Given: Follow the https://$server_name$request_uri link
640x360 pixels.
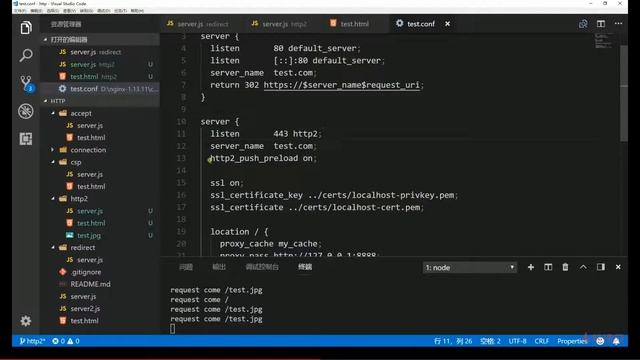Looking at the screenshot, I should click(342, 85).
